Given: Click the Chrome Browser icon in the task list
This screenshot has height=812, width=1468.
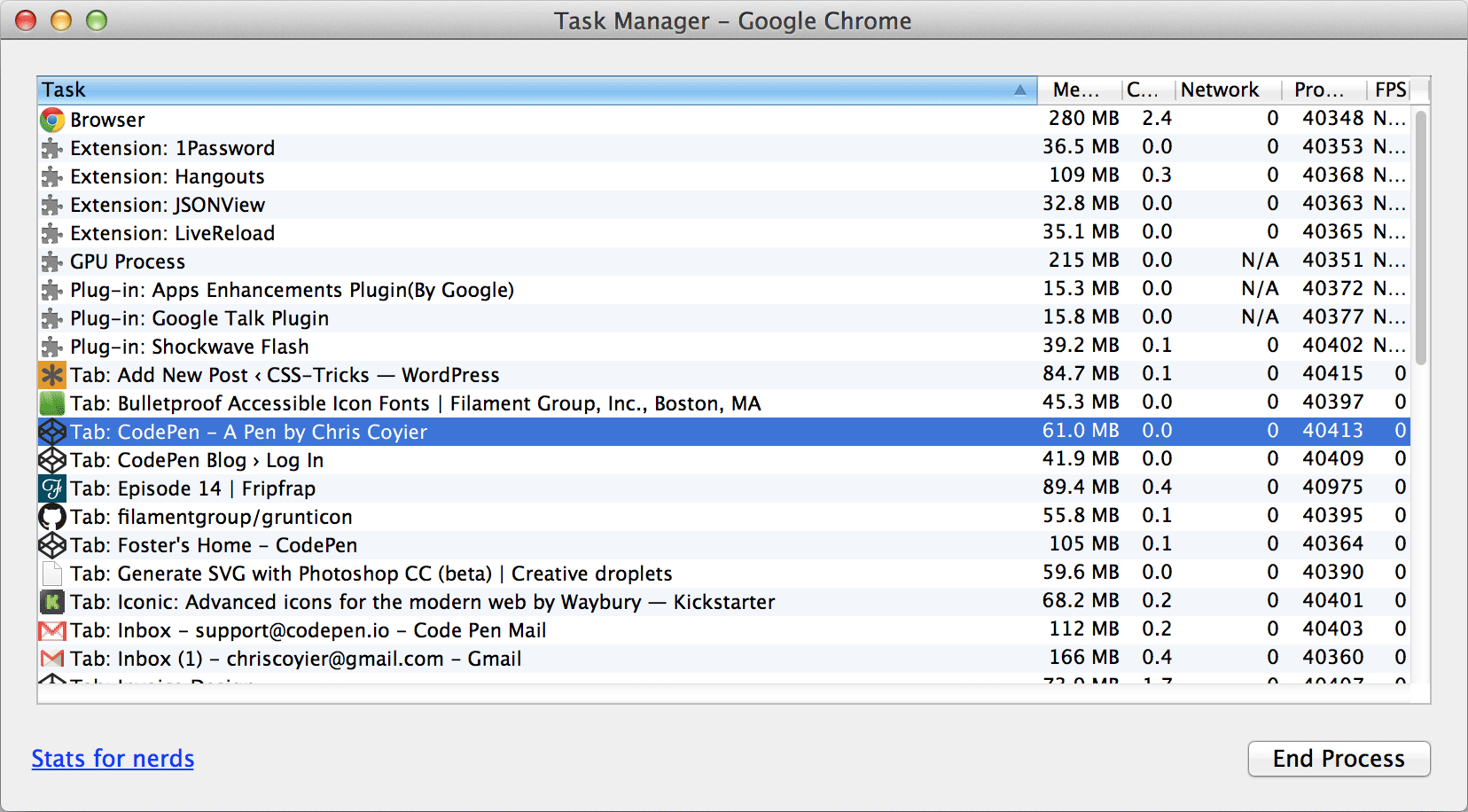Looking at the screenshot, I should point(52,120).
